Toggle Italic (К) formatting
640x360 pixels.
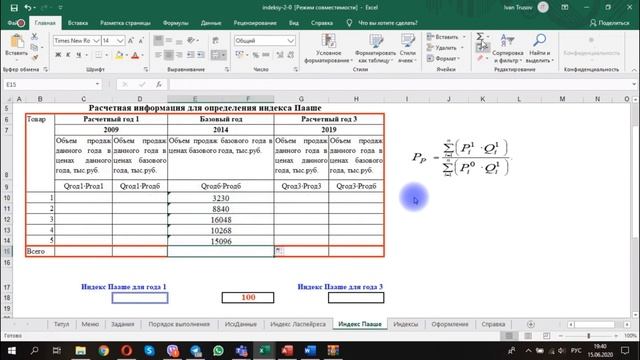click(68, 55)
